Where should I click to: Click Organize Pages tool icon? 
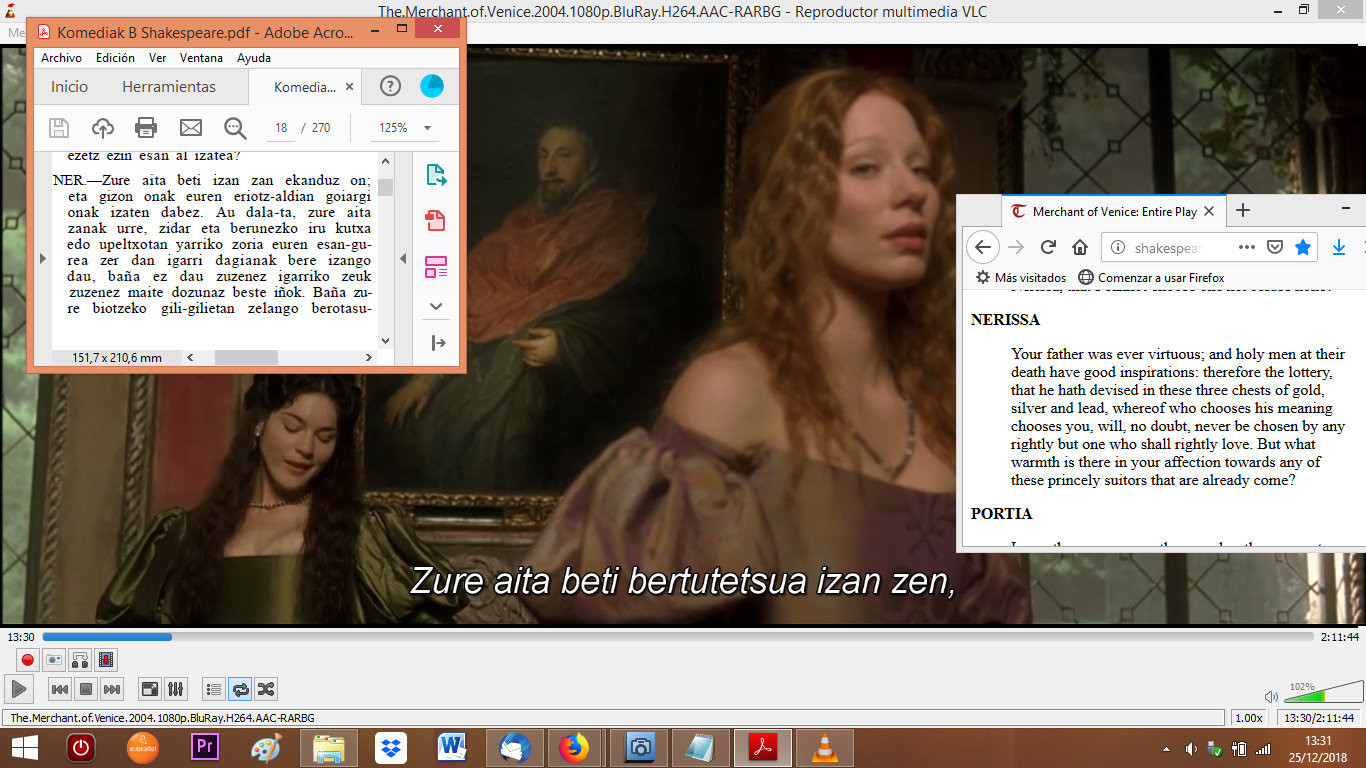436,267
